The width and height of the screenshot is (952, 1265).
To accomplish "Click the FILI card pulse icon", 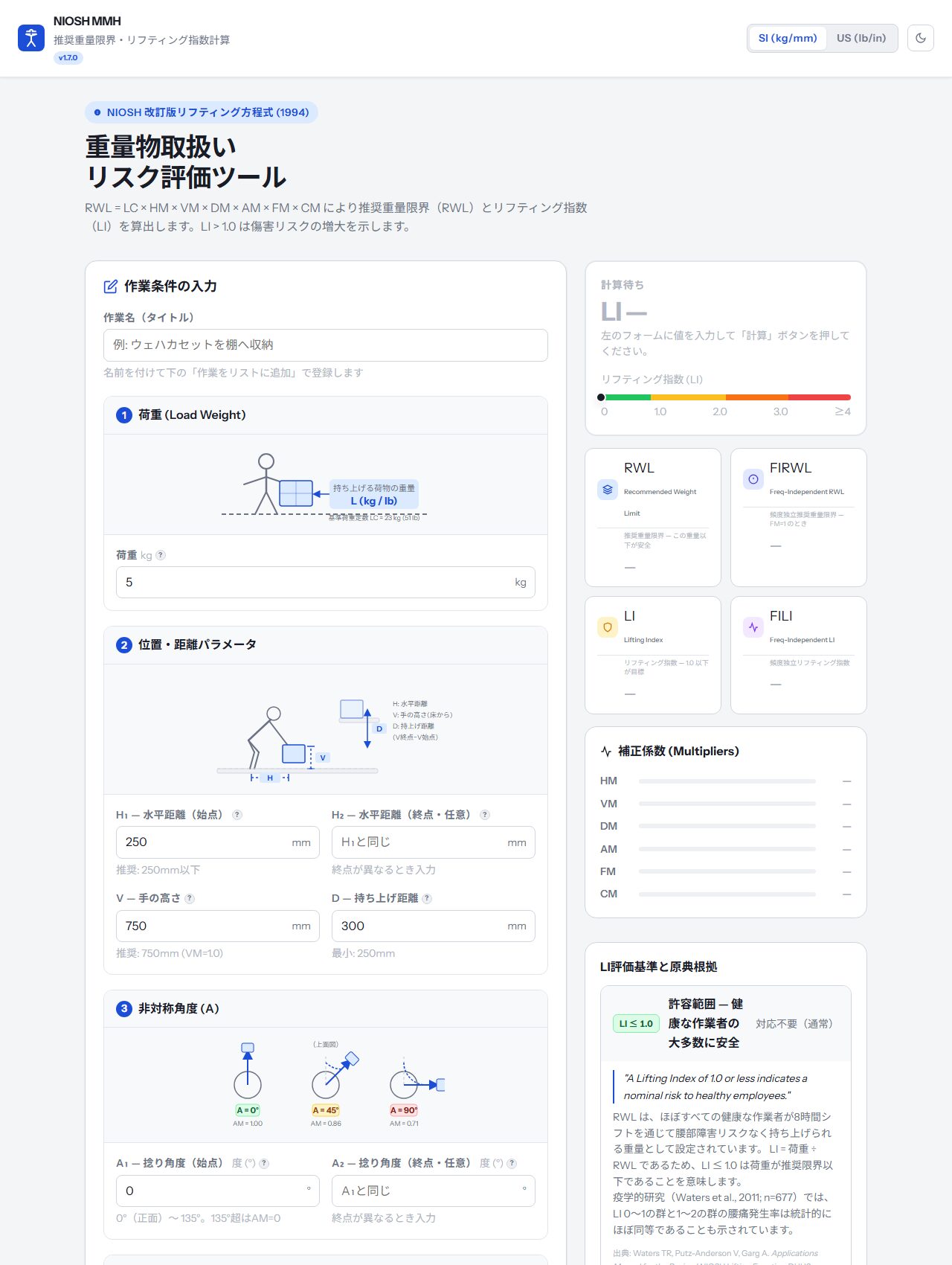I will point(753,627).
